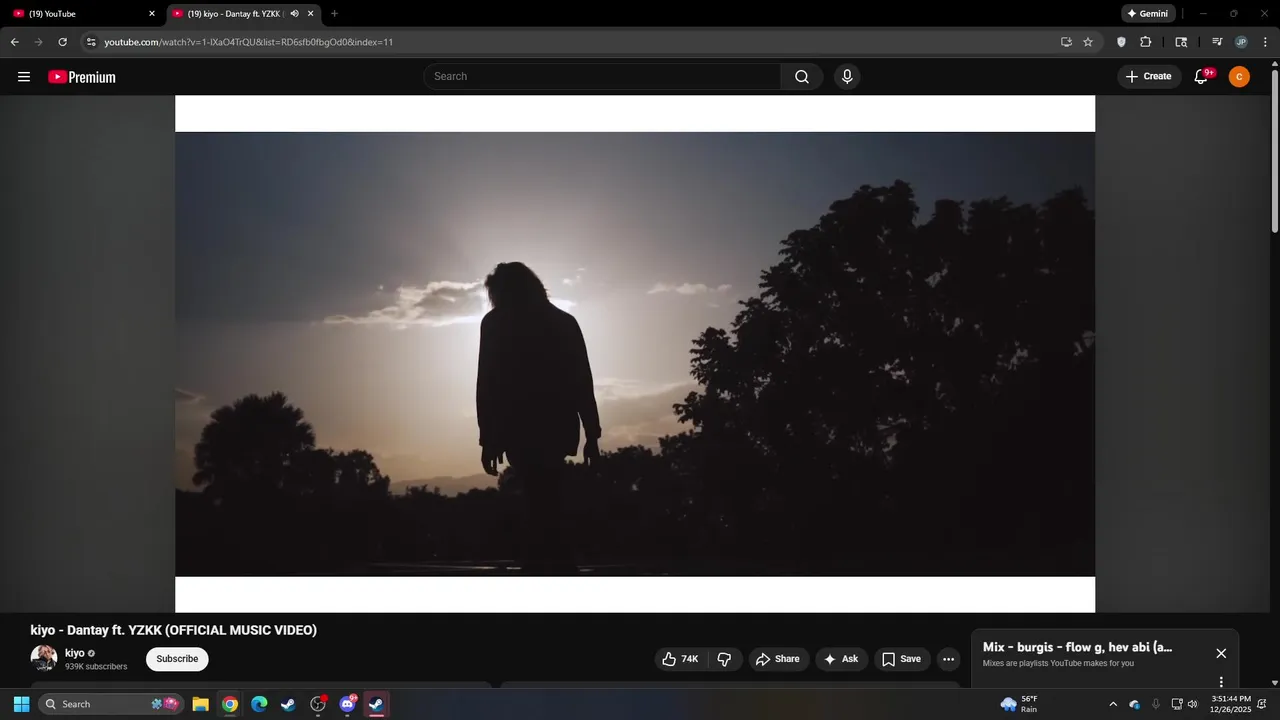Open the YouTube guide hamburger menu
This screenshot has width=1280, height=720.
click(x=24, y=77)
